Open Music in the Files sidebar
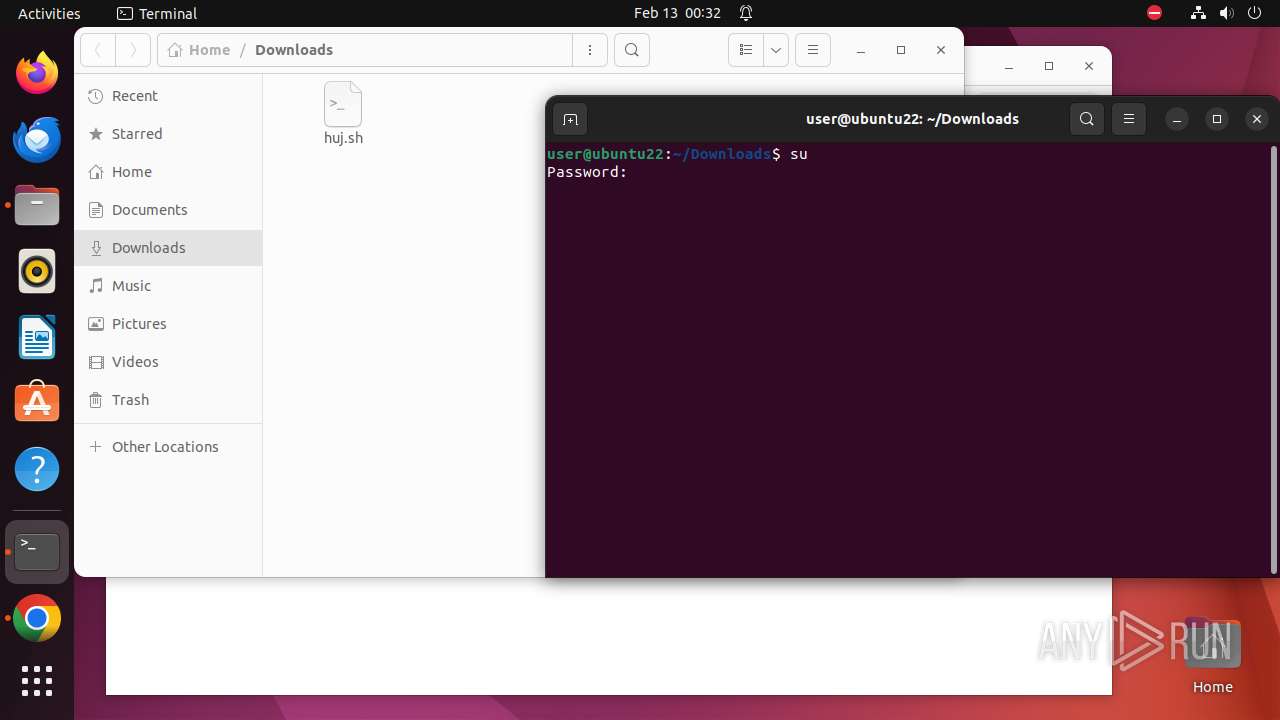Viewport: 1280px width, 720px height. click(168, 286)
